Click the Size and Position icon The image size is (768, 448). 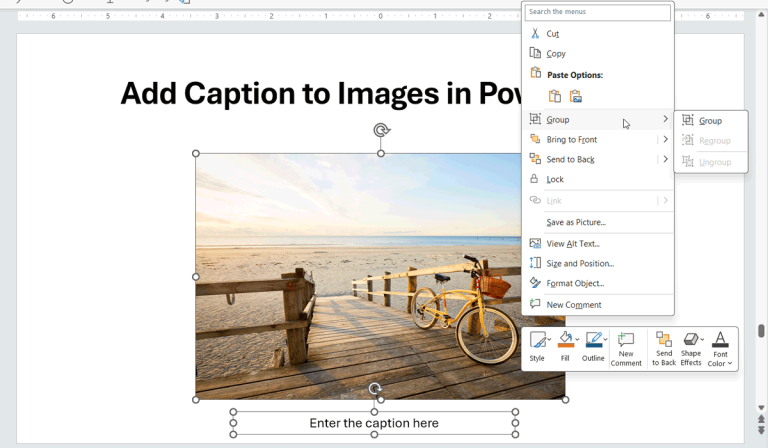535,263
